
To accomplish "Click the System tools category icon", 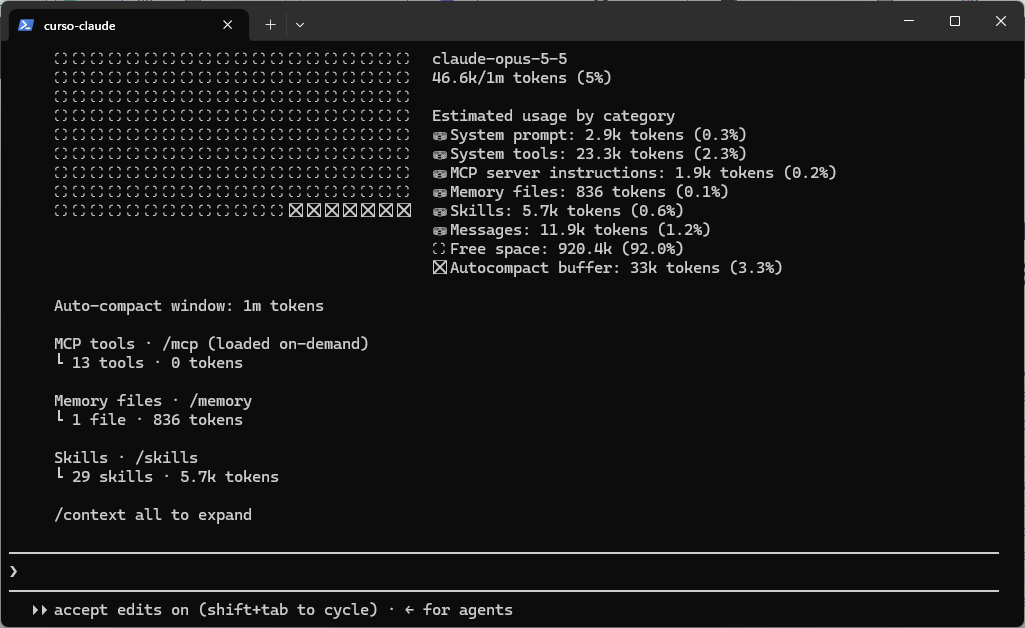I will pos(439,154).
